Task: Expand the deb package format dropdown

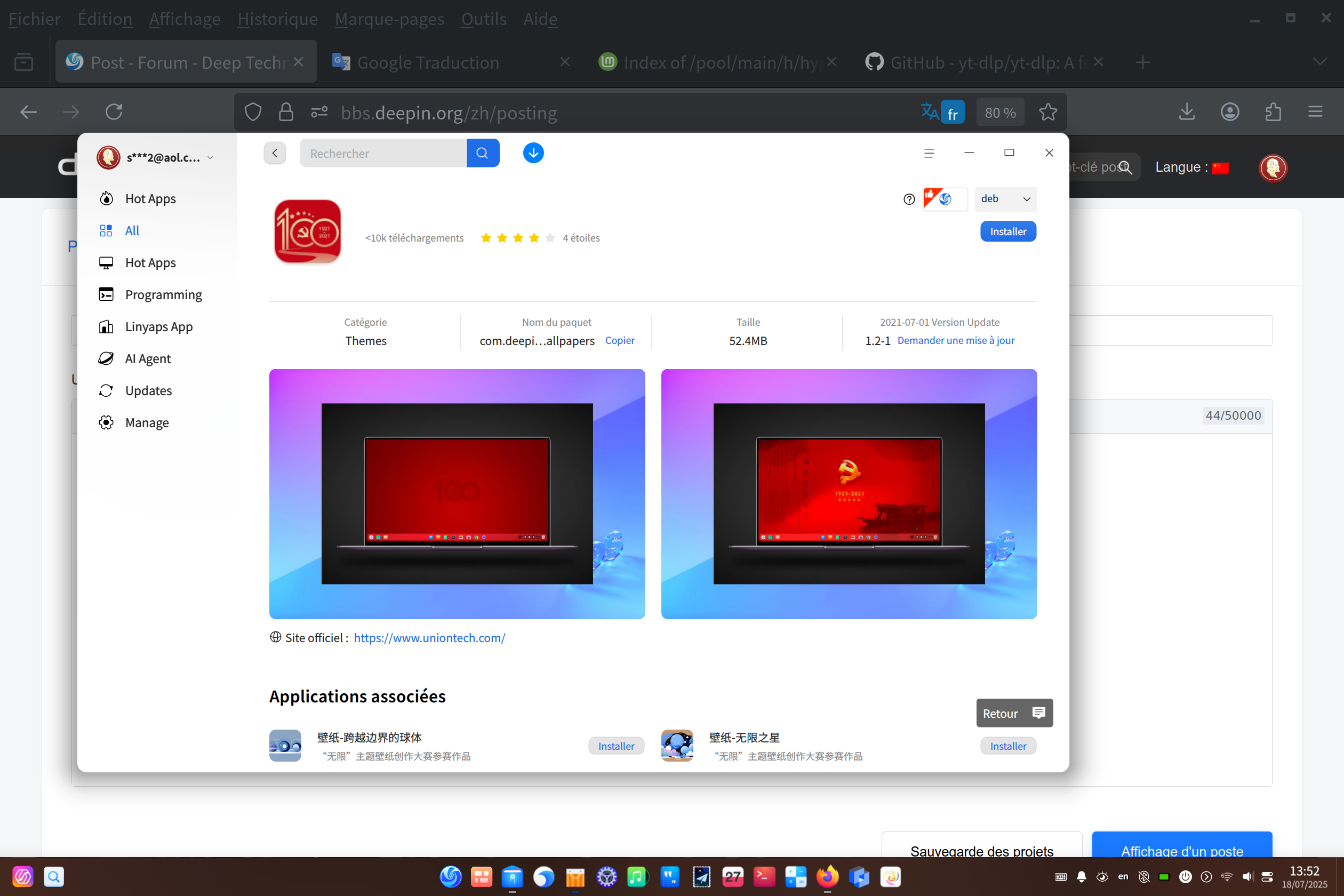Action: coord(1005,199)
